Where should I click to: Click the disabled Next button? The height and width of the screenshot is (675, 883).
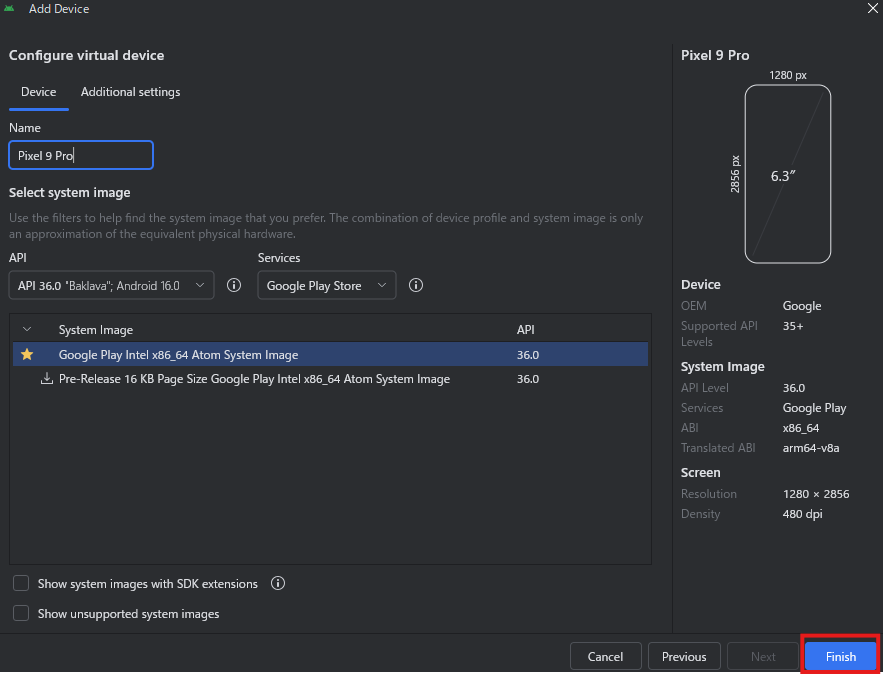tap(763, 656)
